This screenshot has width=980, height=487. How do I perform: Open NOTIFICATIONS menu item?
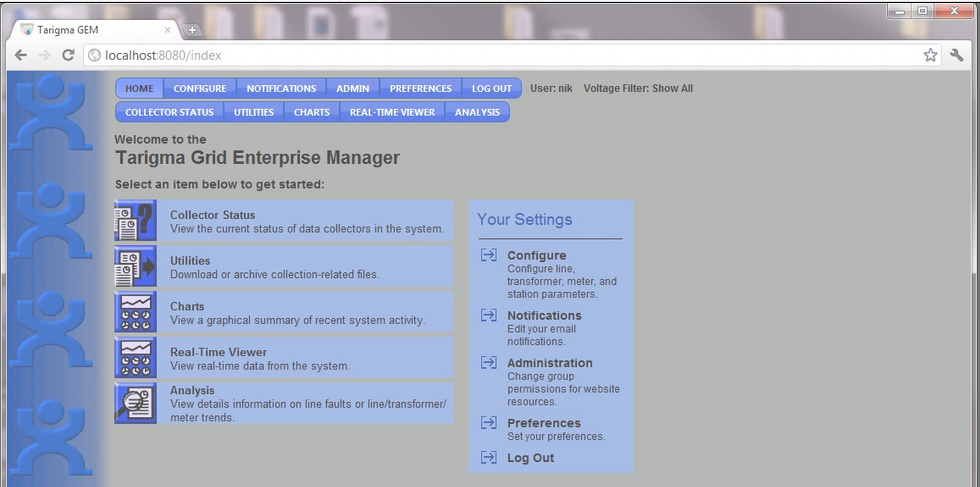281,88
